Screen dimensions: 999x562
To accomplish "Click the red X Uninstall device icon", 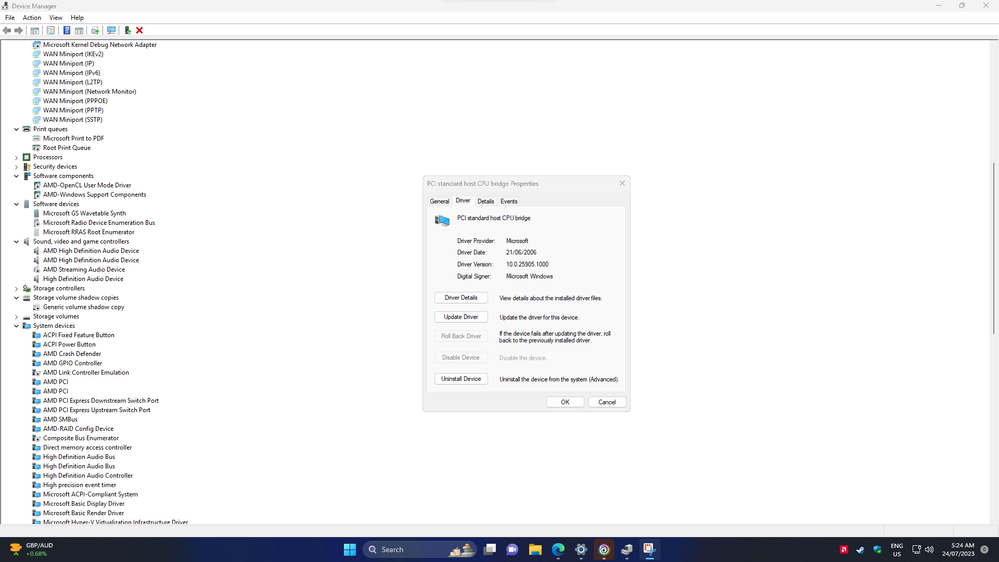I will [140, 31].
